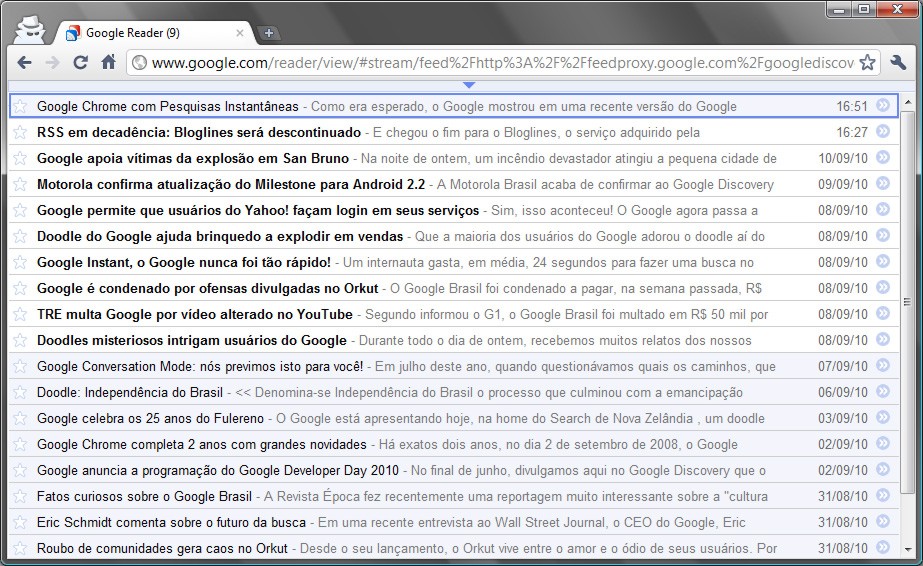This screenshot has height=566, width=923.
Task: Expand 'Google Chrome completa 2 anos' entry
Action: click(x=454, y=444)
